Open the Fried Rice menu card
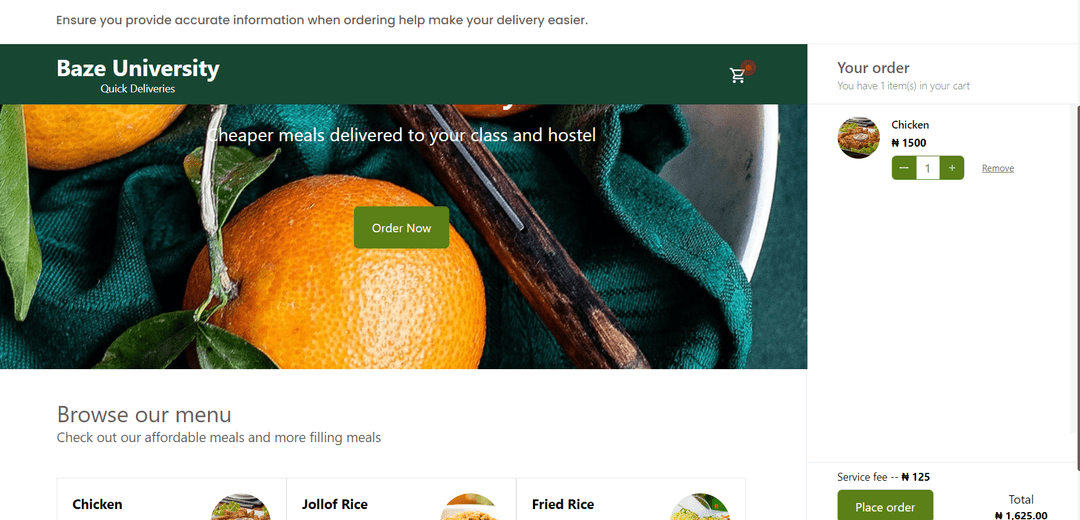Screen dimensions: 1080x520 631,499
